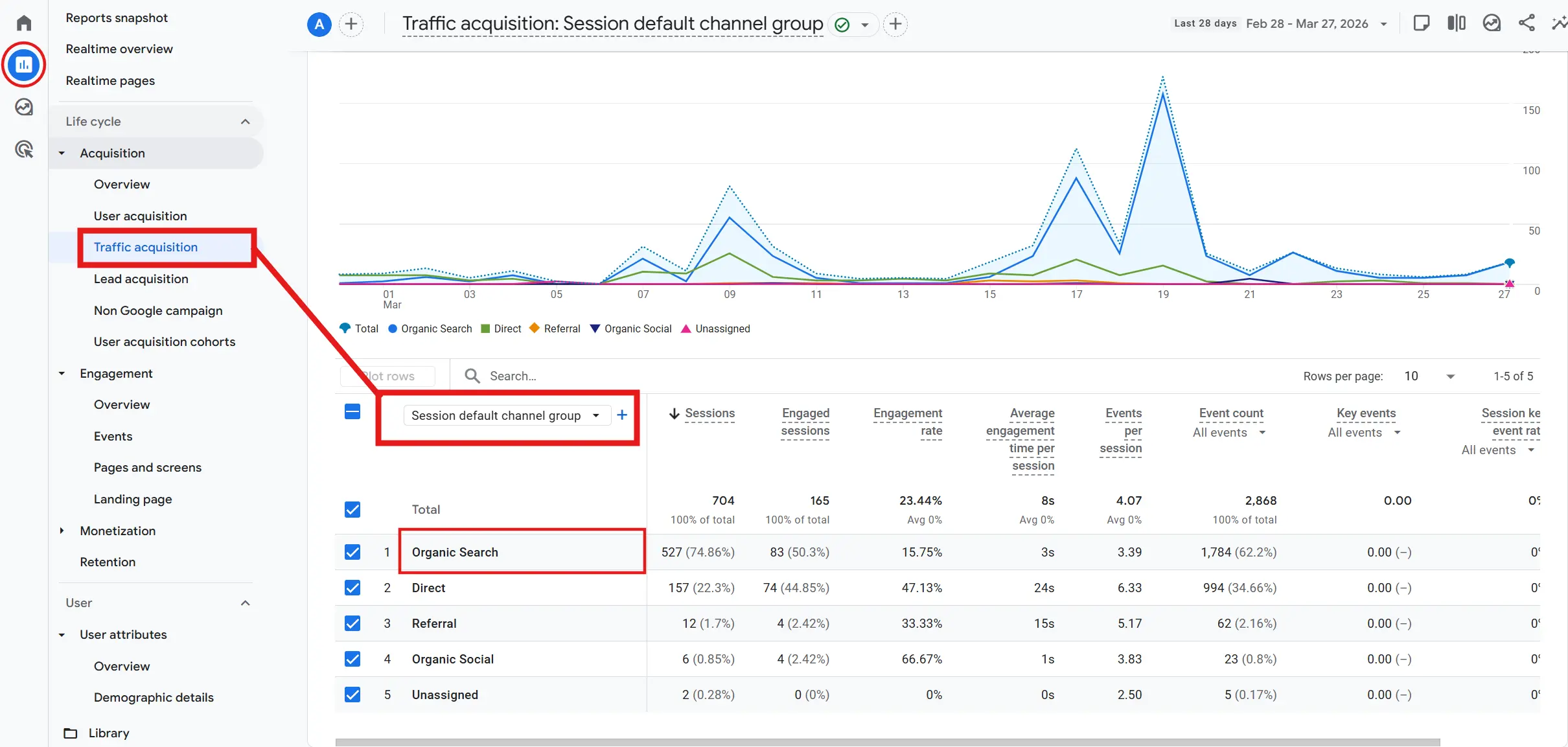Uncheck the Unassigned row checkbox
This screenshot has height=747, width=1568.
[352, 695]
